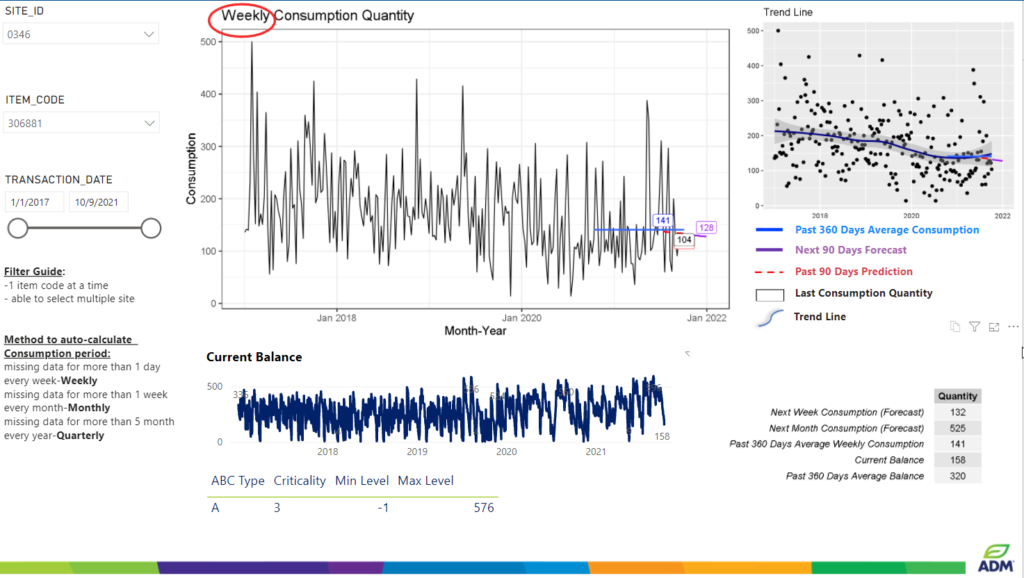
Task: Open the filter icon on Trend Line visual
Action: (x=974, y=326)
